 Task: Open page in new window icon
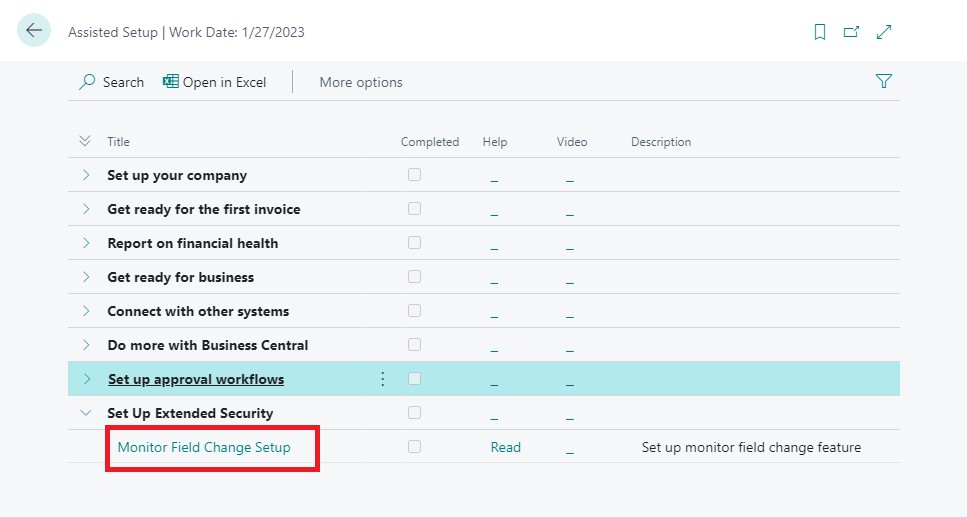click(852, 32)
